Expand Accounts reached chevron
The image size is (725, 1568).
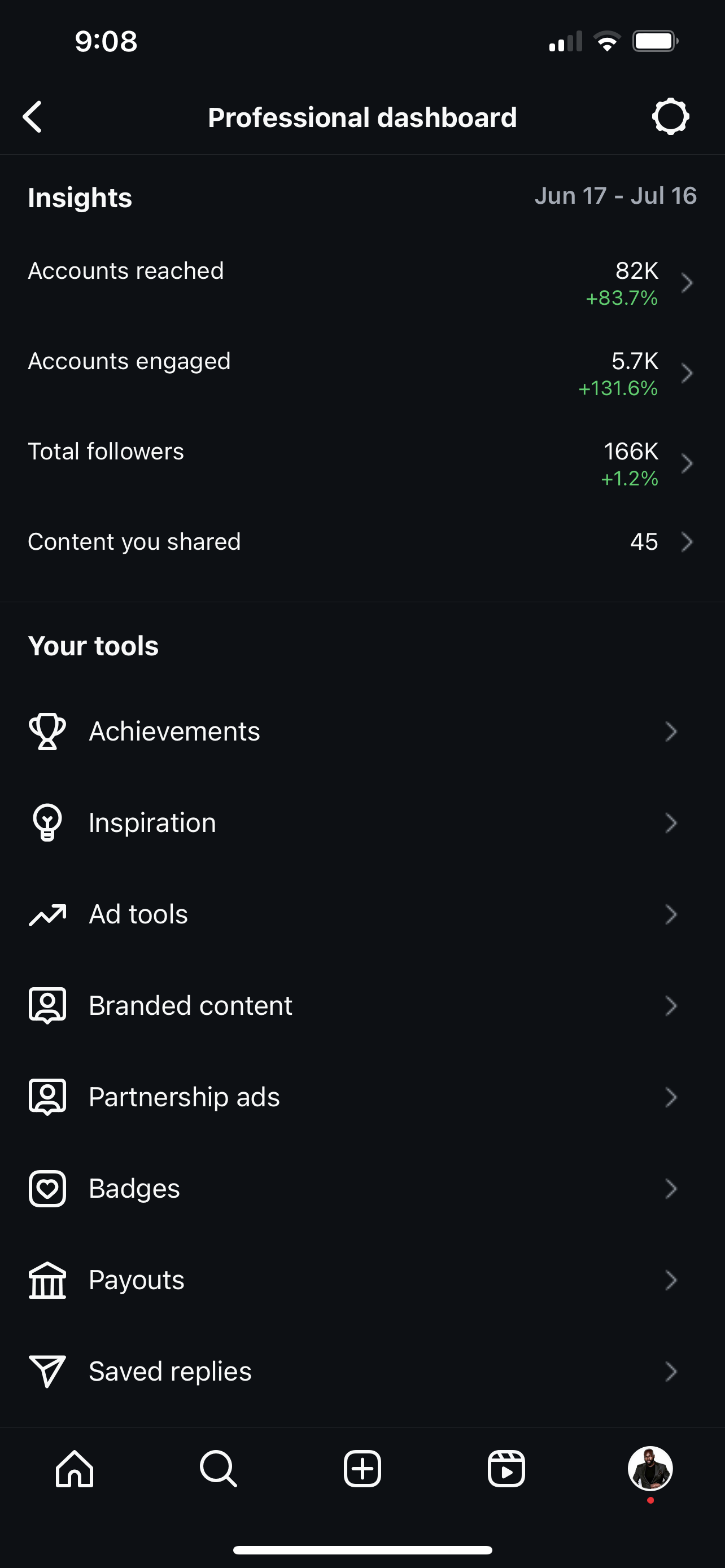(687, 283)
